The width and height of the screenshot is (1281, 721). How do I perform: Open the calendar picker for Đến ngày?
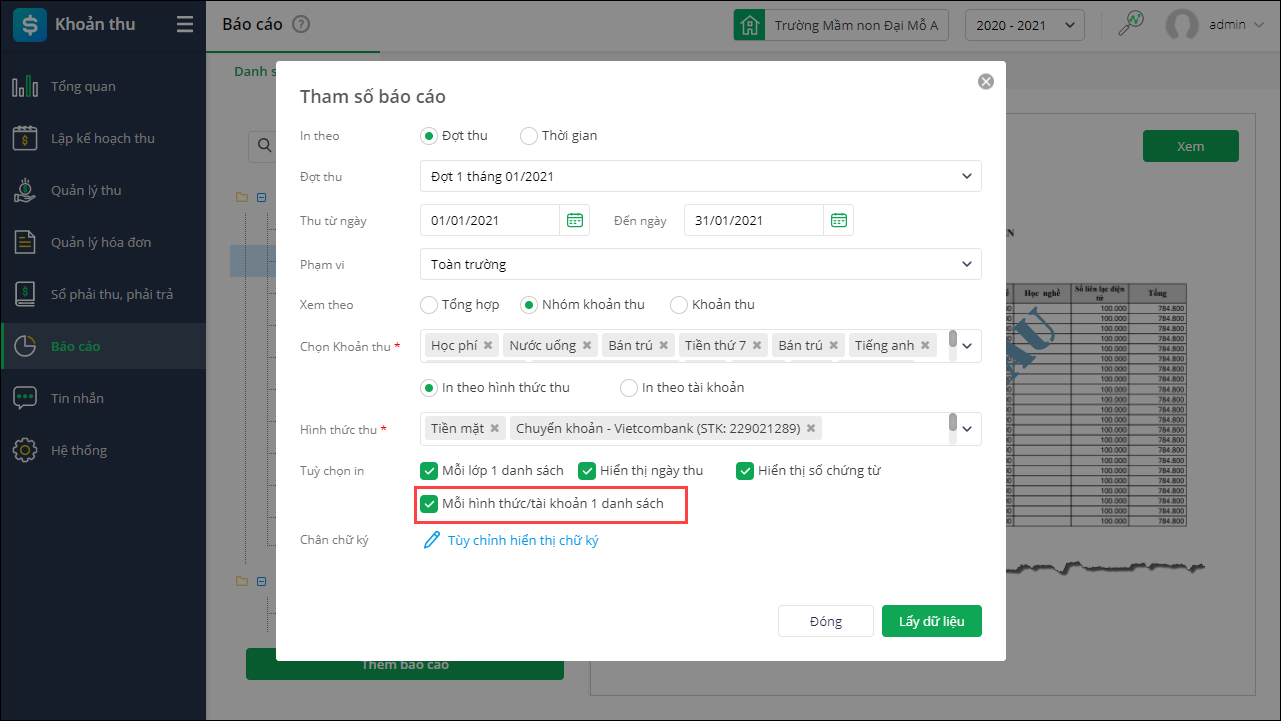pos(838,221)
